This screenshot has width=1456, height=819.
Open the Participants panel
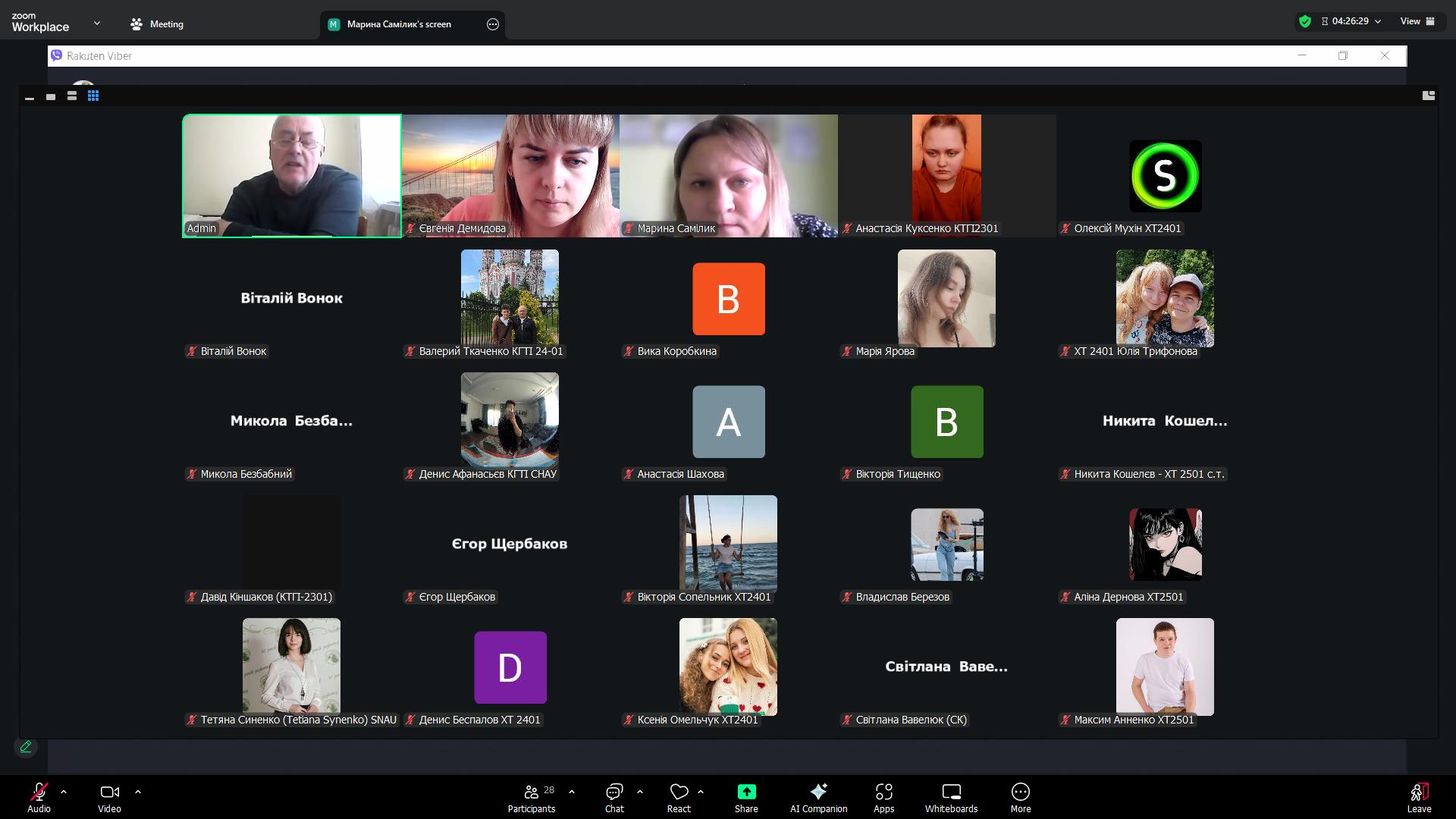point(532,792)
